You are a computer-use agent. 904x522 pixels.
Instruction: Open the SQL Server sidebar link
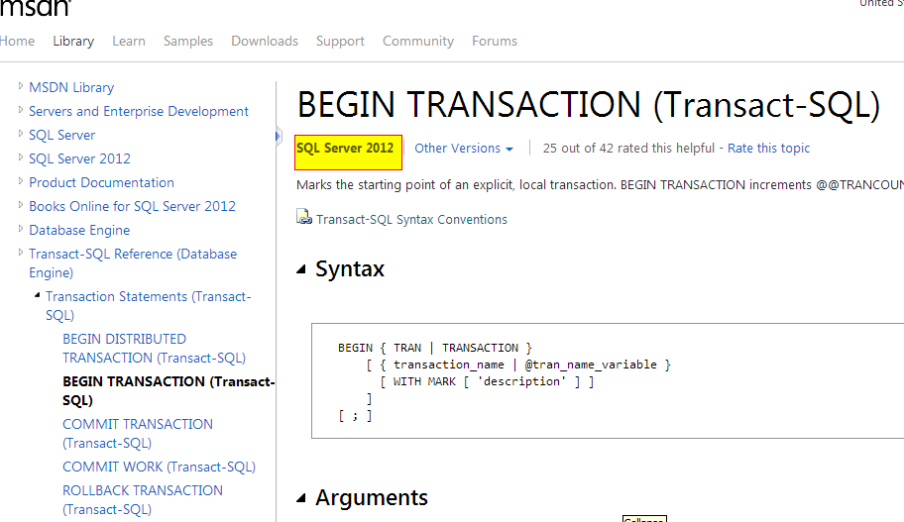click(x=62, y=134)
